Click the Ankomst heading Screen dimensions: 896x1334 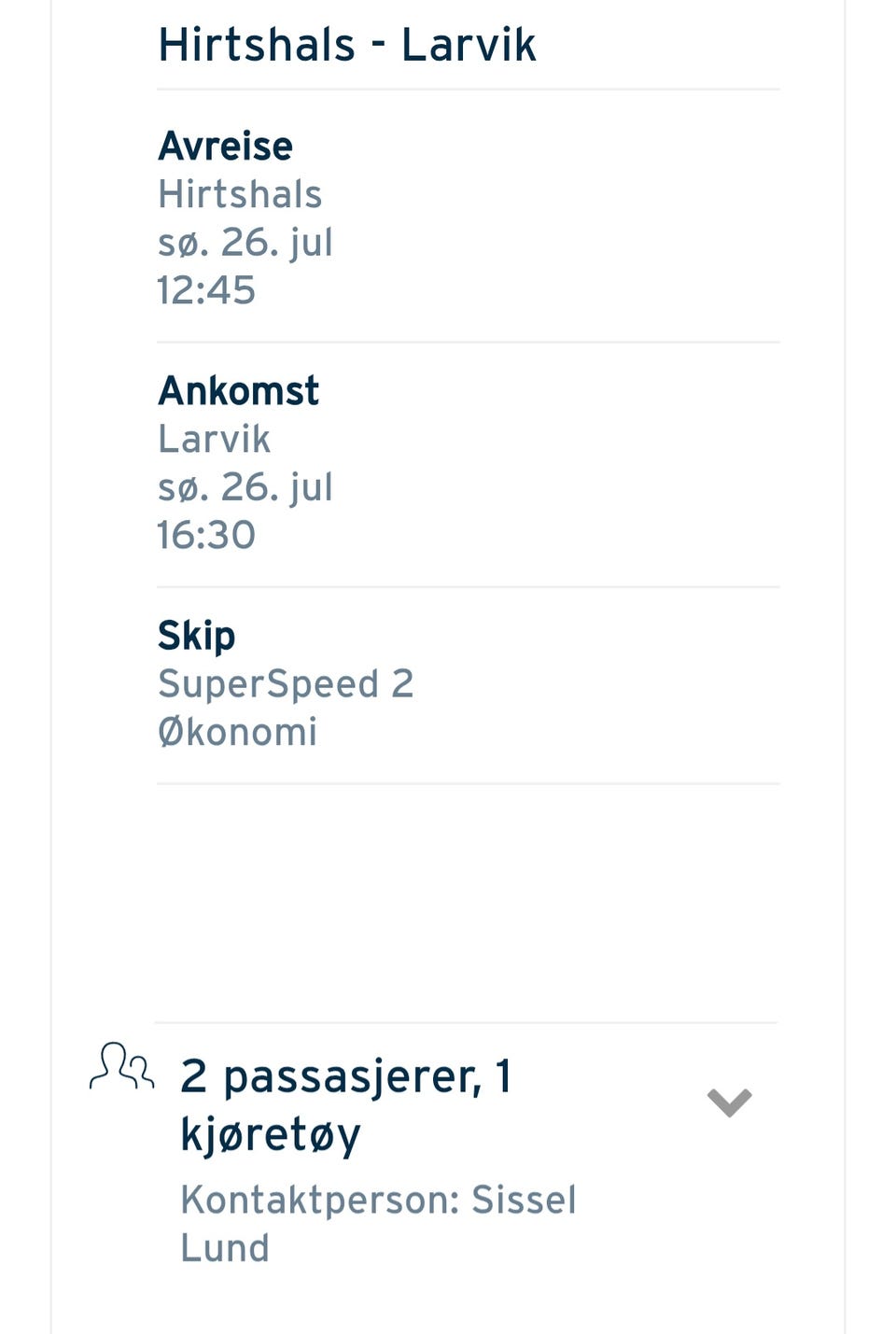[238, 390]
